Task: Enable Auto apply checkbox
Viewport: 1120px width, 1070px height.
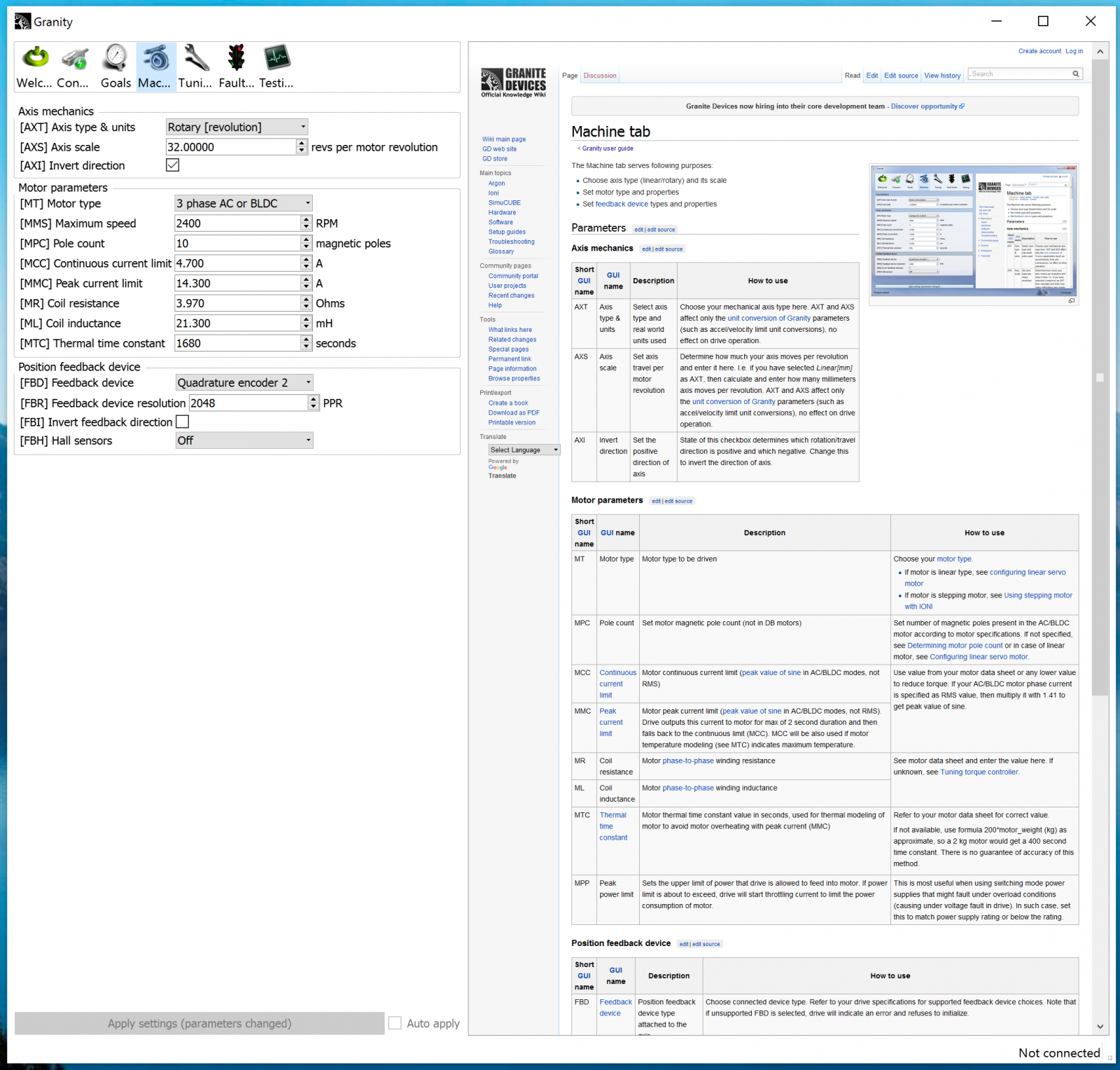Action: pos(395,1023)
